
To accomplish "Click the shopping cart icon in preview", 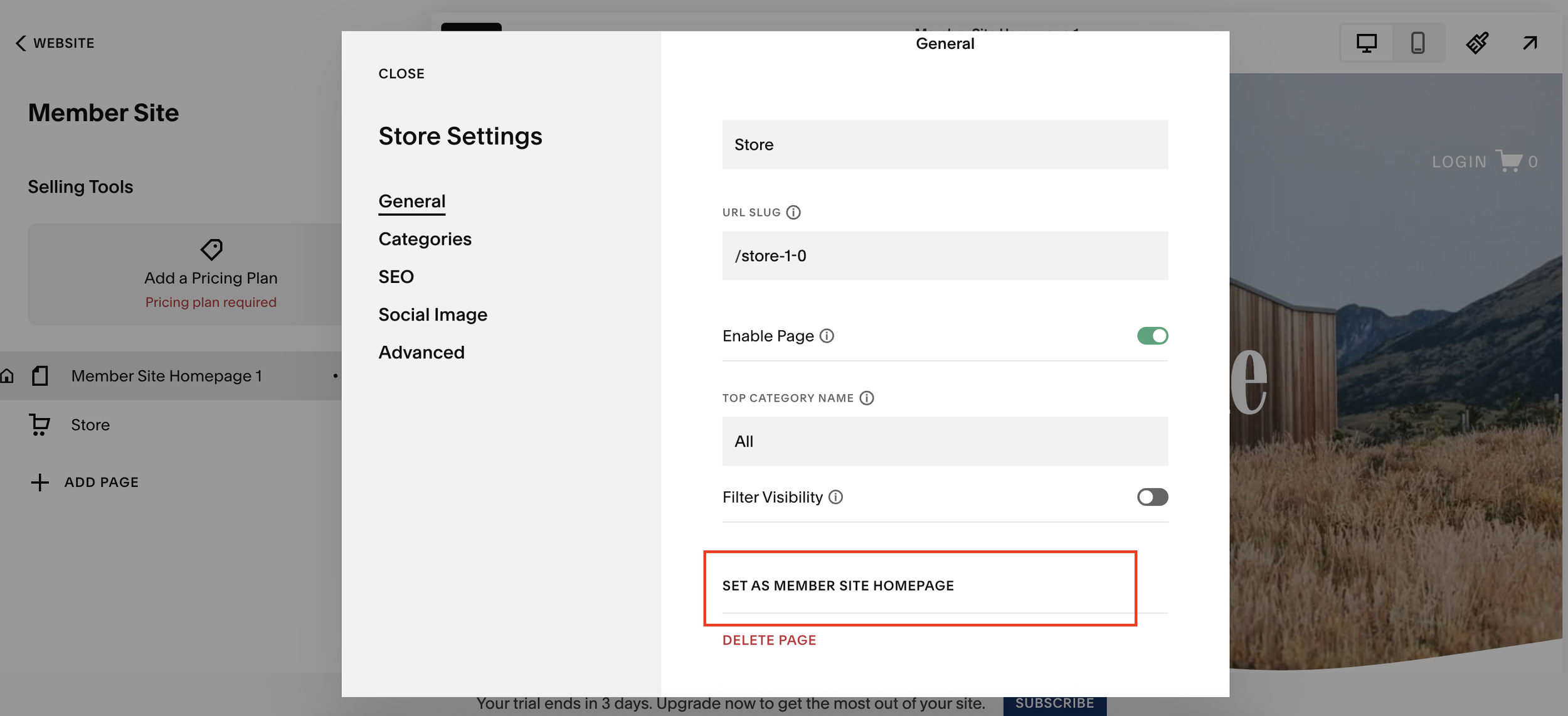I will pyautogui.click(x=1508, y=161).
